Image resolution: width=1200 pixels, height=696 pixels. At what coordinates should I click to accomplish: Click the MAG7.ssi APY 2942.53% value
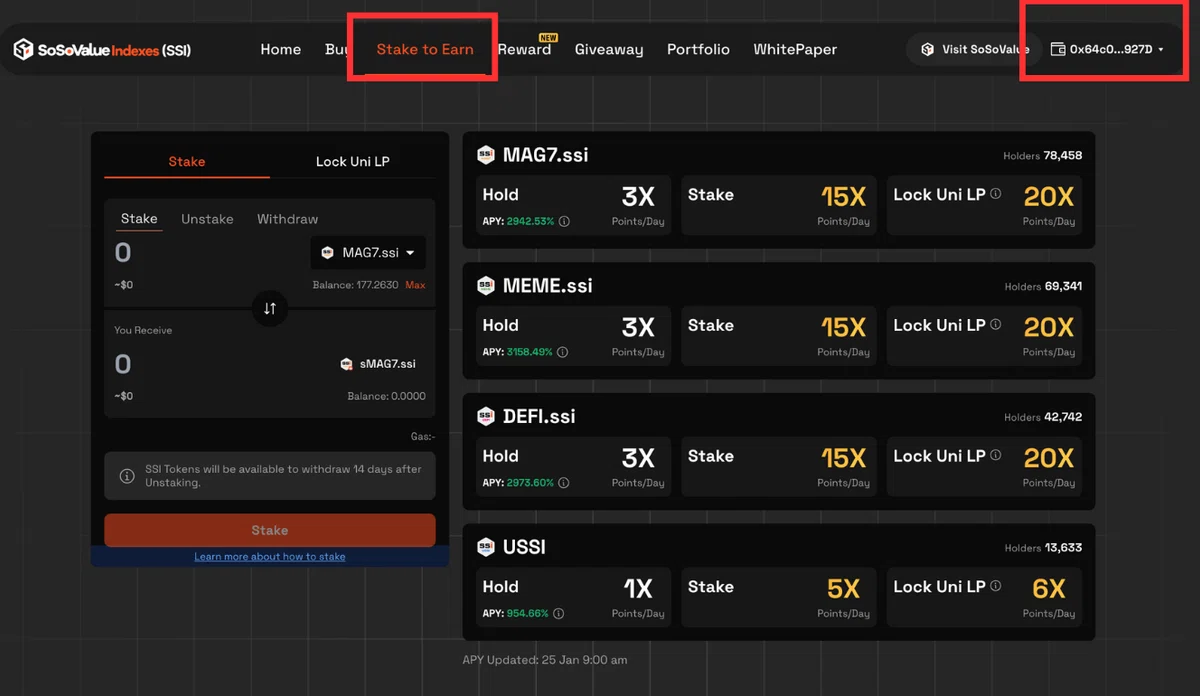coord(530,222)
